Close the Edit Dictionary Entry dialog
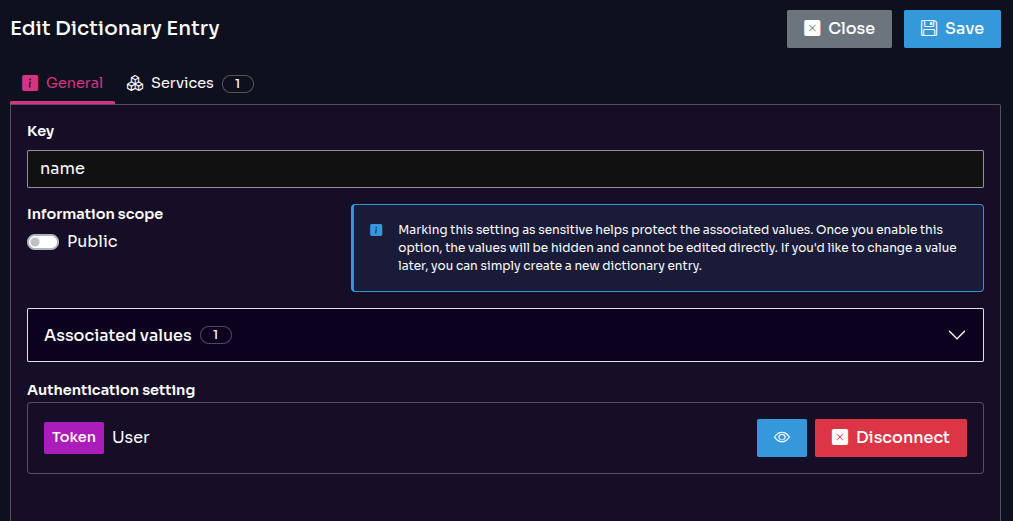This screenshot has width=1013, height=521. [x=838, y=29]
